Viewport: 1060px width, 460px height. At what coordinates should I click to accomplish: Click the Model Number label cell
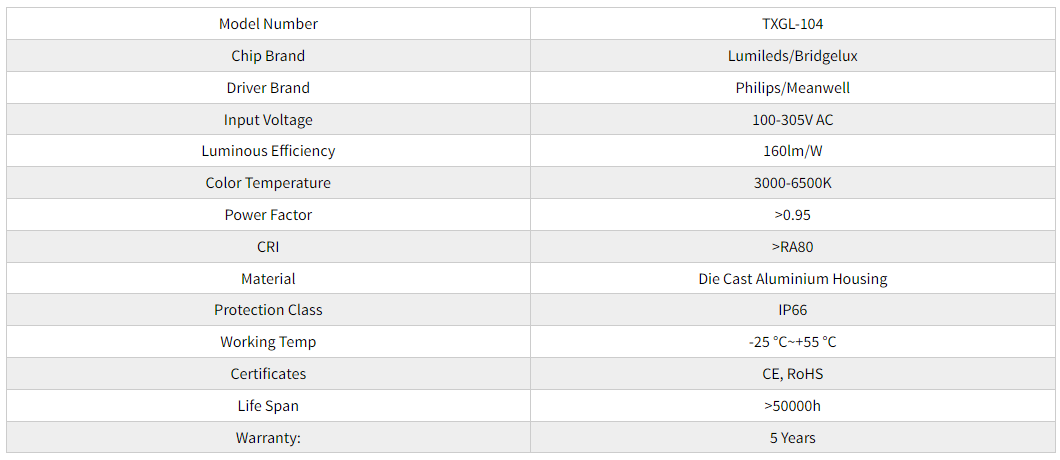(268, 24)
